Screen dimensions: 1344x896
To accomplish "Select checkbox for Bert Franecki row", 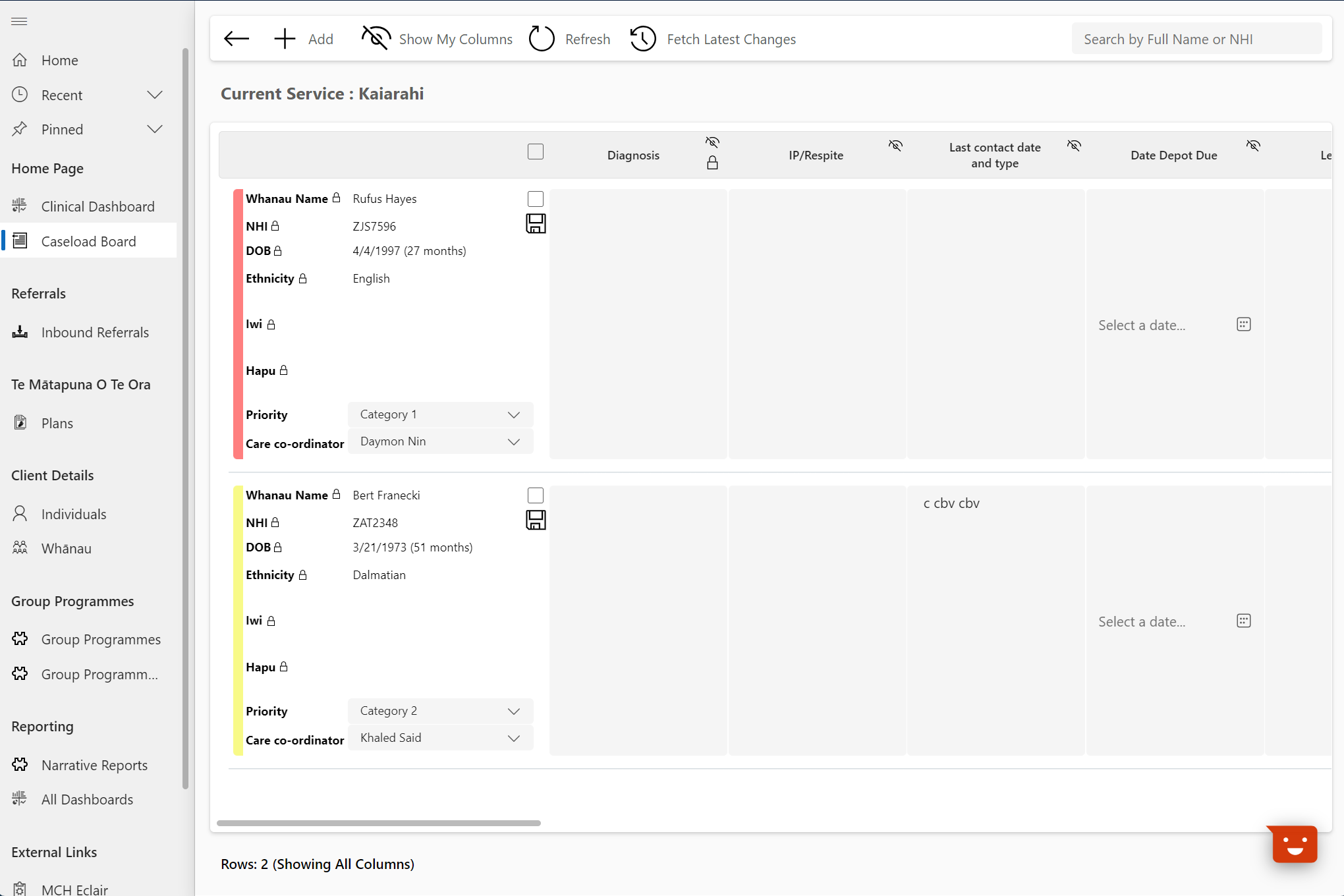I will click(x=536, y=494).
